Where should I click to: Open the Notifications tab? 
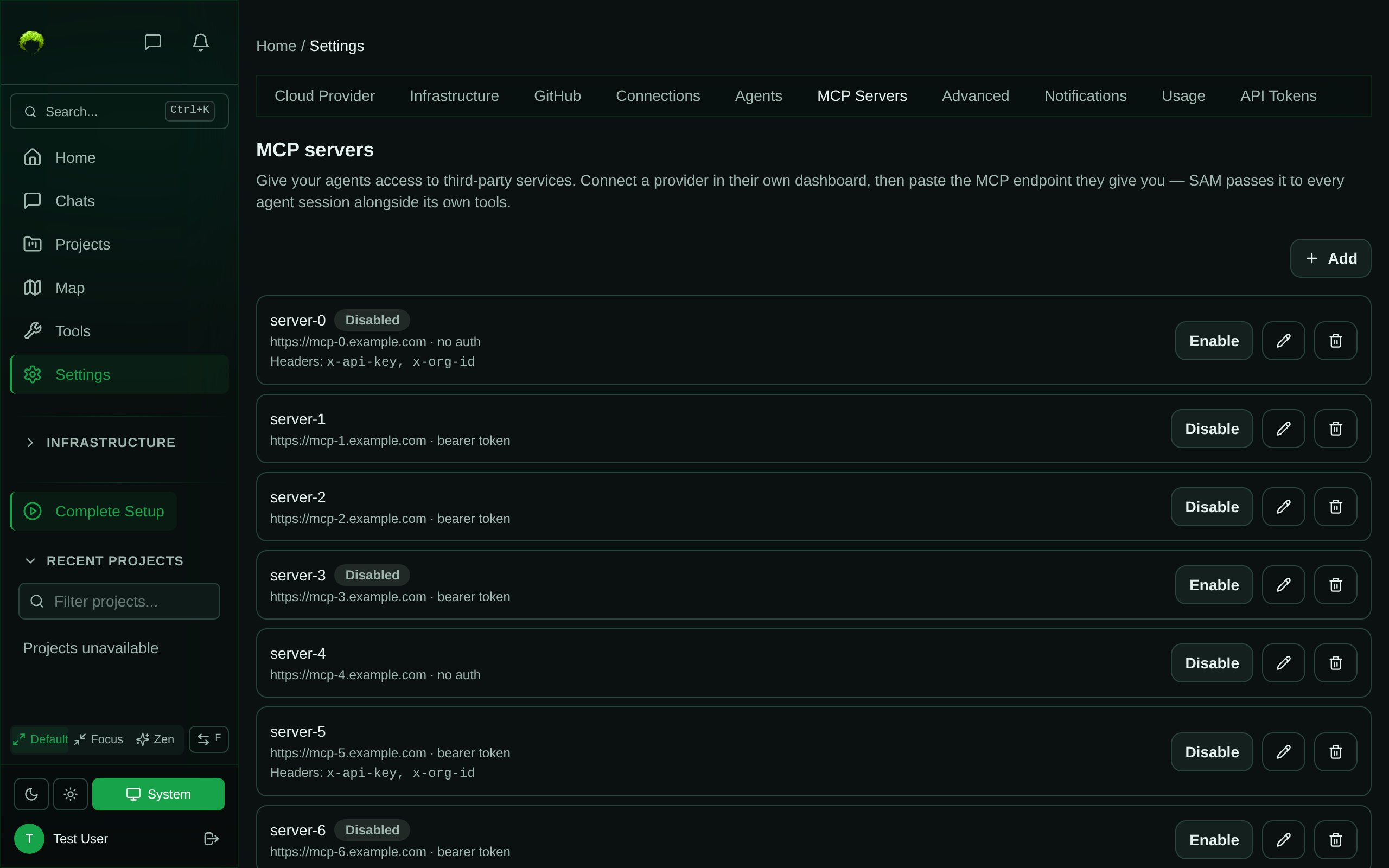pyautogui.click(x=1085, y=96)
